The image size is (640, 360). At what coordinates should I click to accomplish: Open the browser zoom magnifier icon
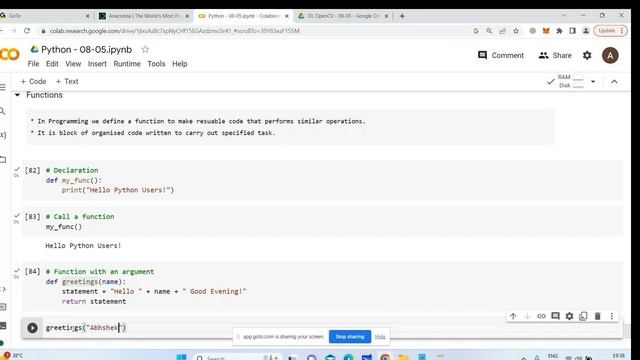pyautogui.click(x=489, y=31)
